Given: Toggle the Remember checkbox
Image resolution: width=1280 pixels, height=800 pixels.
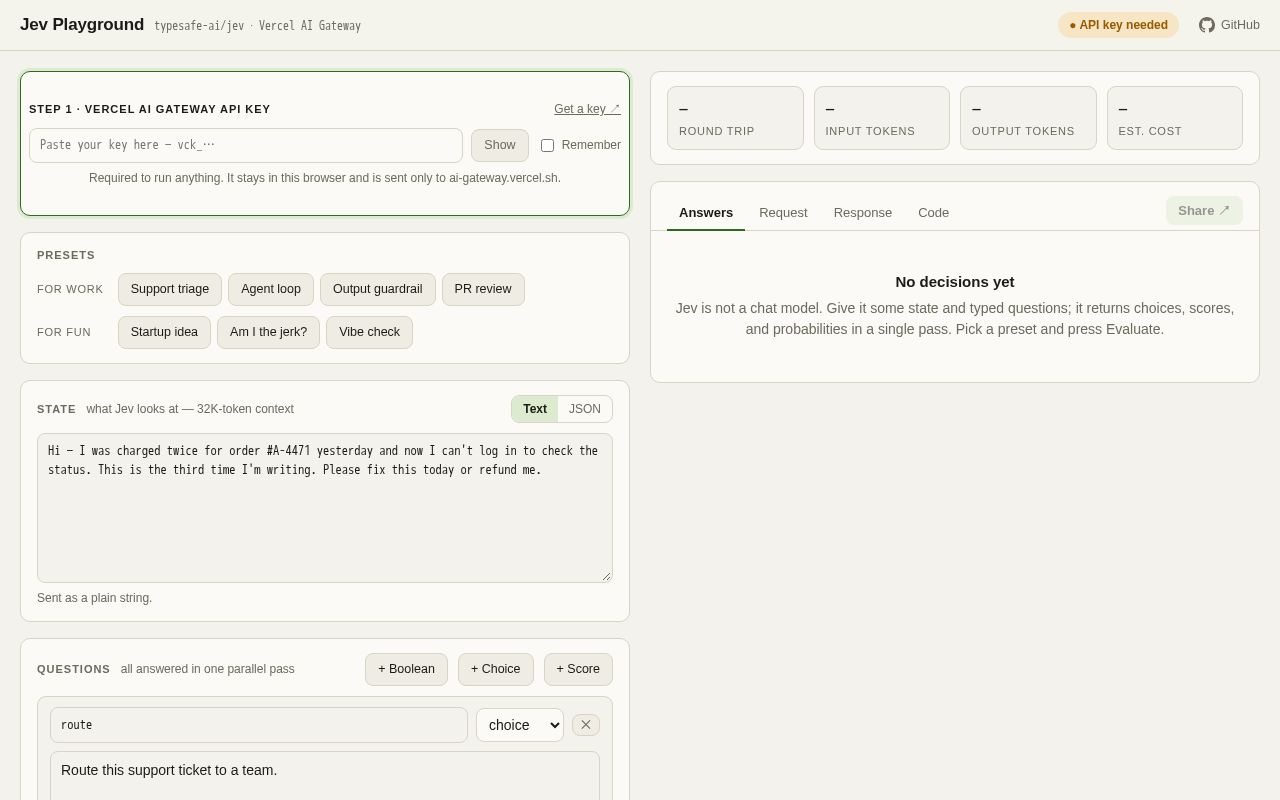Looking at the screenshot, I should coord(547,145).
